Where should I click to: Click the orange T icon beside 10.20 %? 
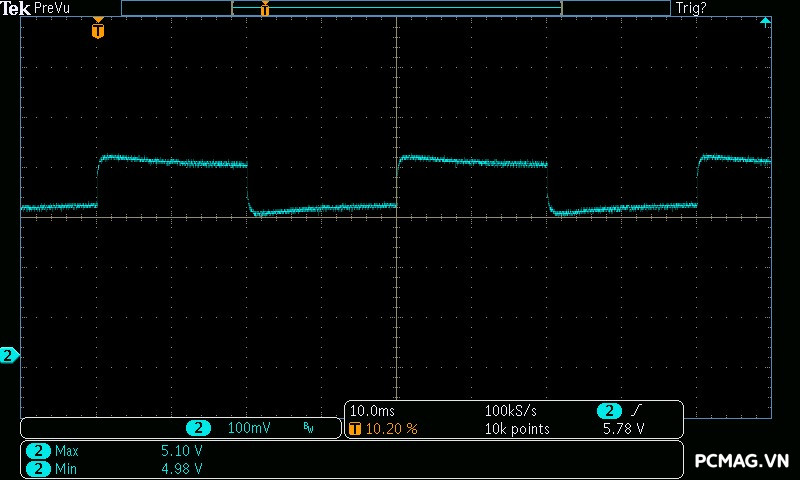(355, 428)
